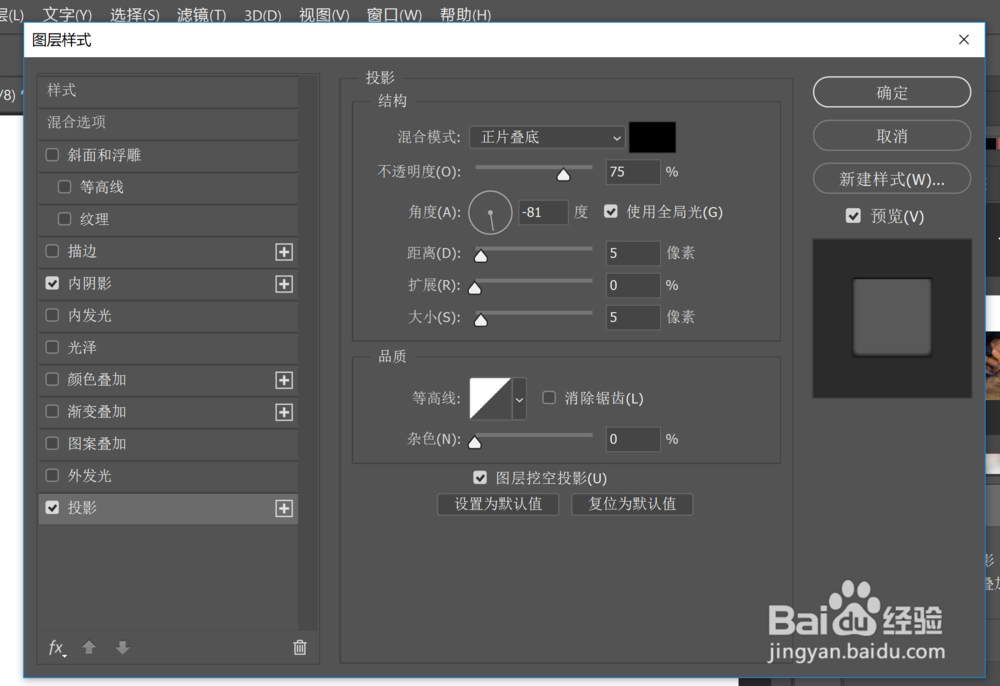Open the Contour picker dropdown
This screenshot has width=1000, height=686.
(521, 398)
